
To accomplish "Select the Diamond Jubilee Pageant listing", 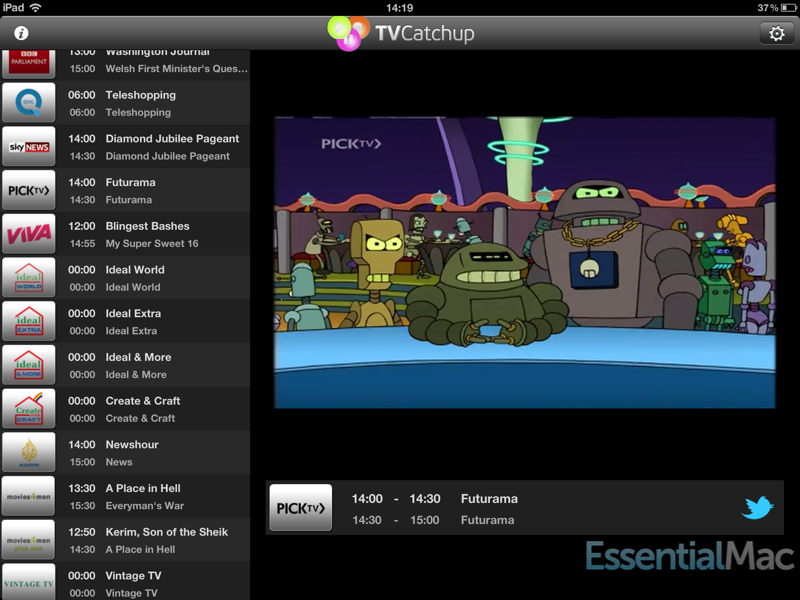I will 172,139.
